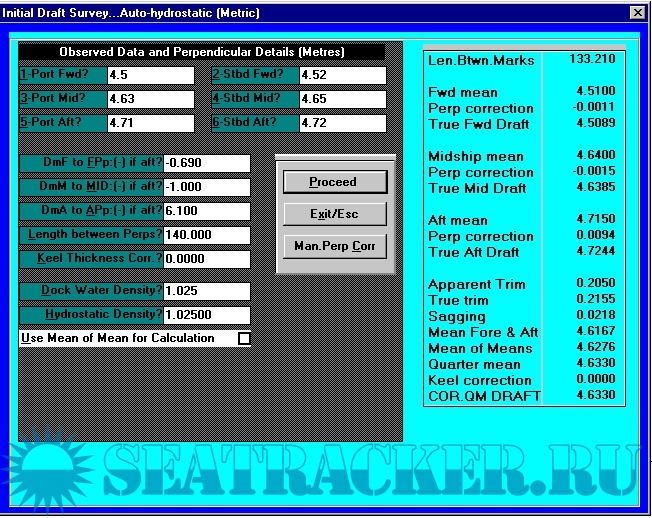
Task: Select the Stbd Fwd draft field
Action: pos(342,76)
